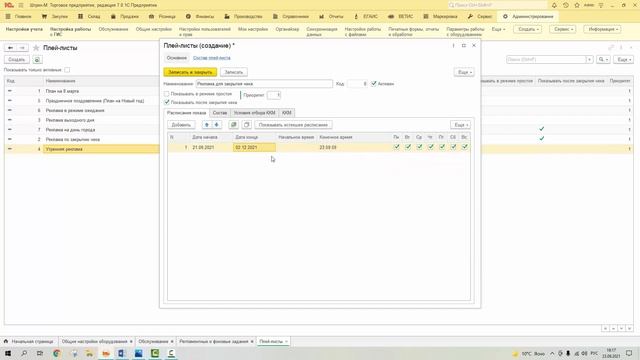Image resolution: width=640 pixels, height=360 pixels.
Task: Click the Приоритет field
Action: 274,95
